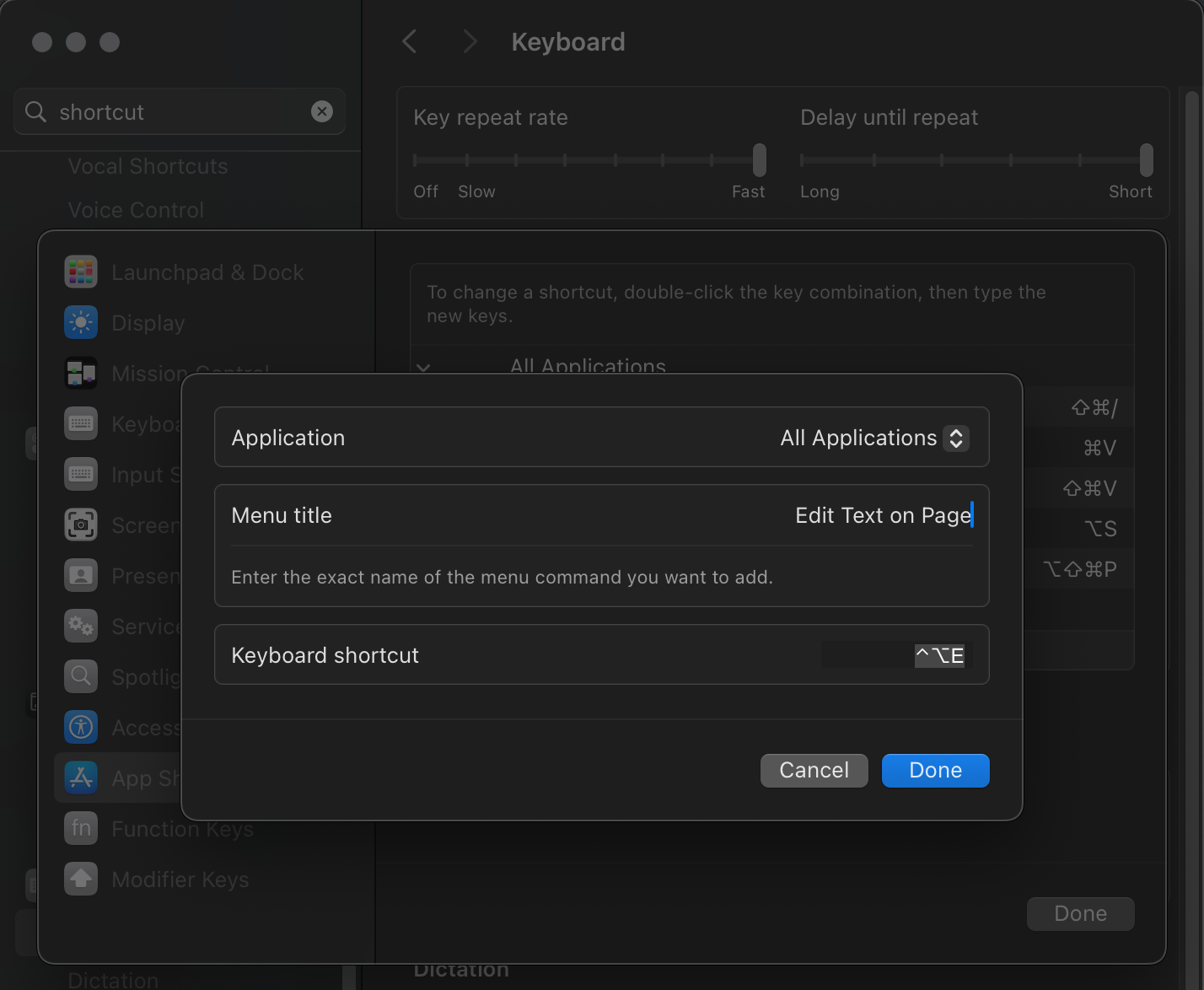
Task: Select the Display sun icon
Action: [81, 323]
